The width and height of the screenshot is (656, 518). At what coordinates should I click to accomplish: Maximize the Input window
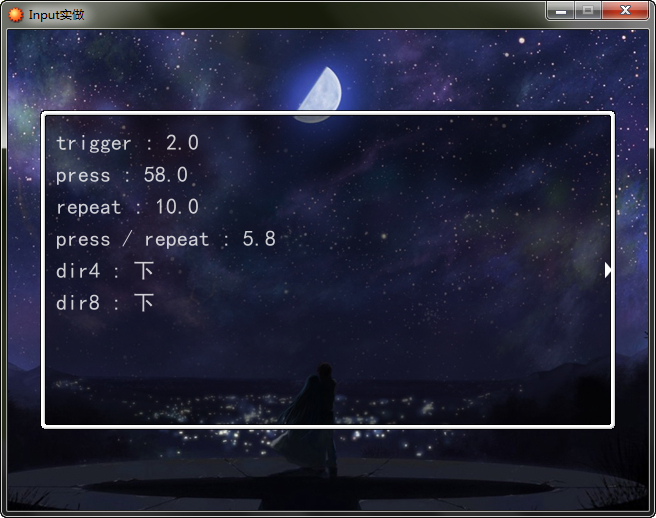click(x=588, y=10)
